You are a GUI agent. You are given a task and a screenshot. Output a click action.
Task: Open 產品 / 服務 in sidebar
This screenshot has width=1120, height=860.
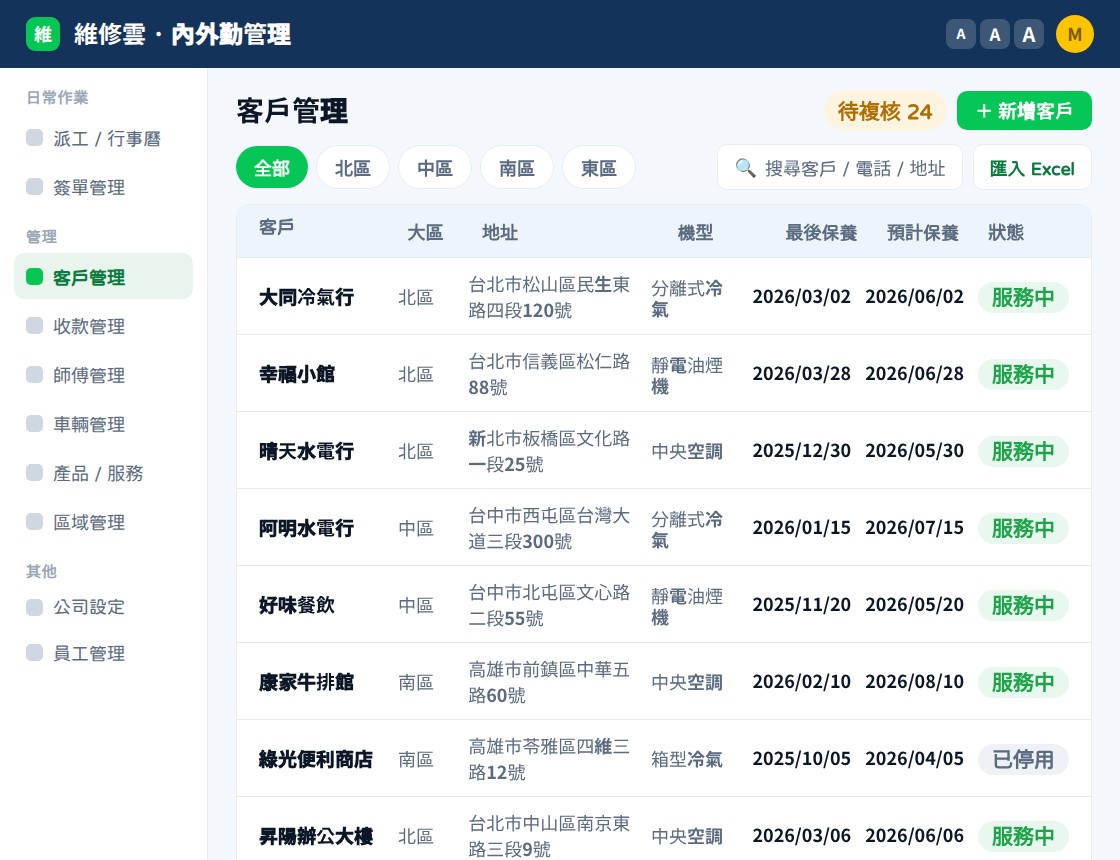(104, 473)
